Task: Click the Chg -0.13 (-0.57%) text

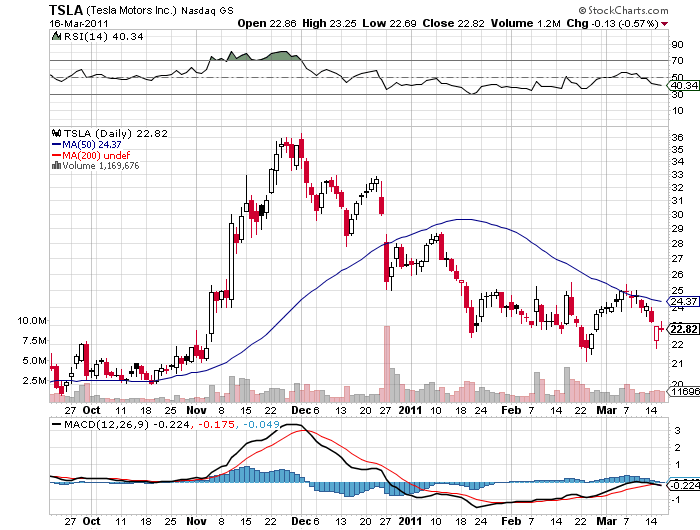Action: tap(612, 23)
